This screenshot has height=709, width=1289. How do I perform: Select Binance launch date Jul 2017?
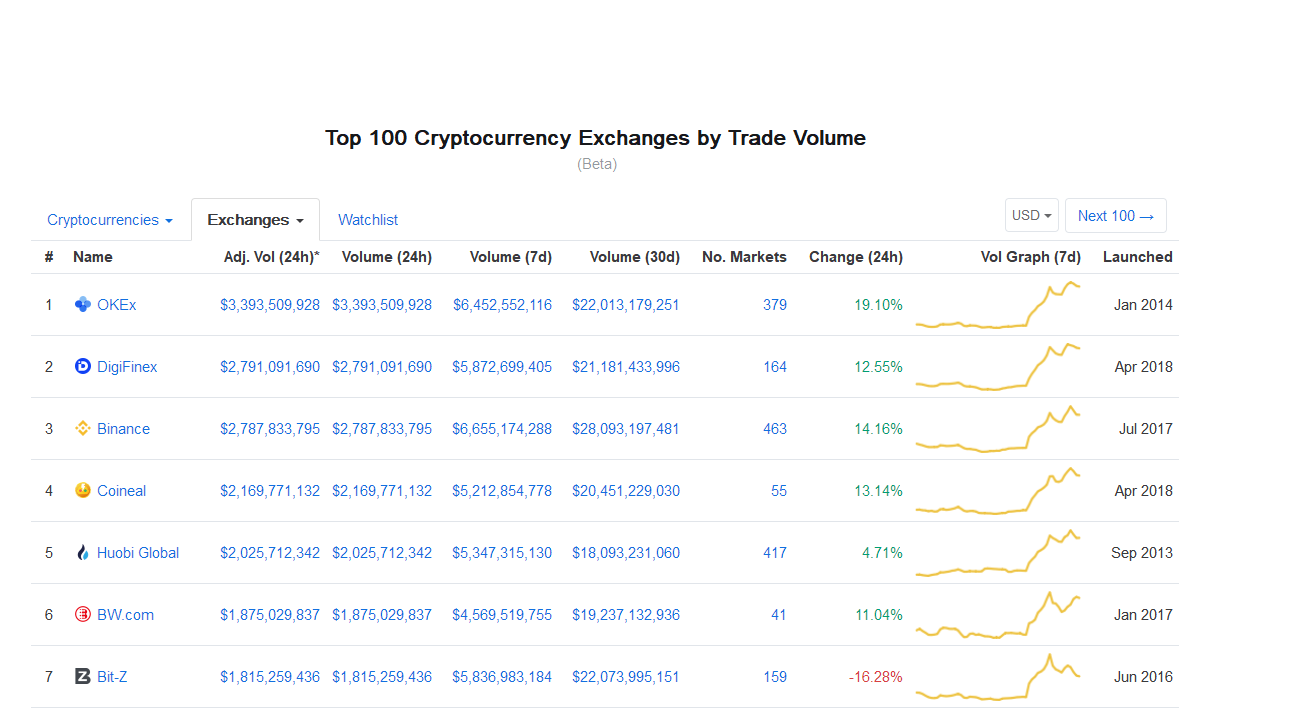tap(1146, 429)
